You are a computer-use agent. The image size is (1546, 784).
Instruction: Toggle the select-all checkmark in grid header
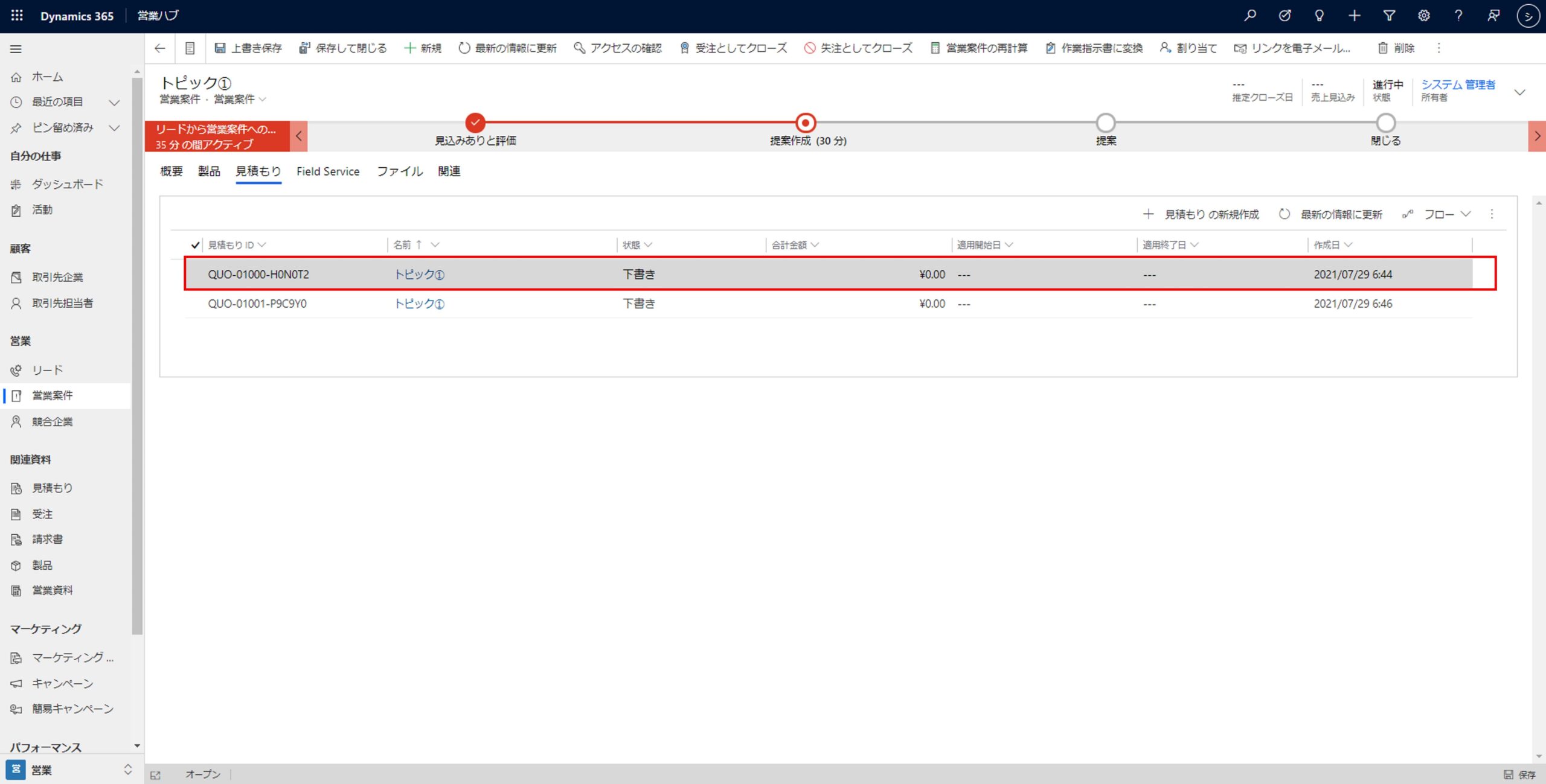pyautogui.click(x=194, y=245)
